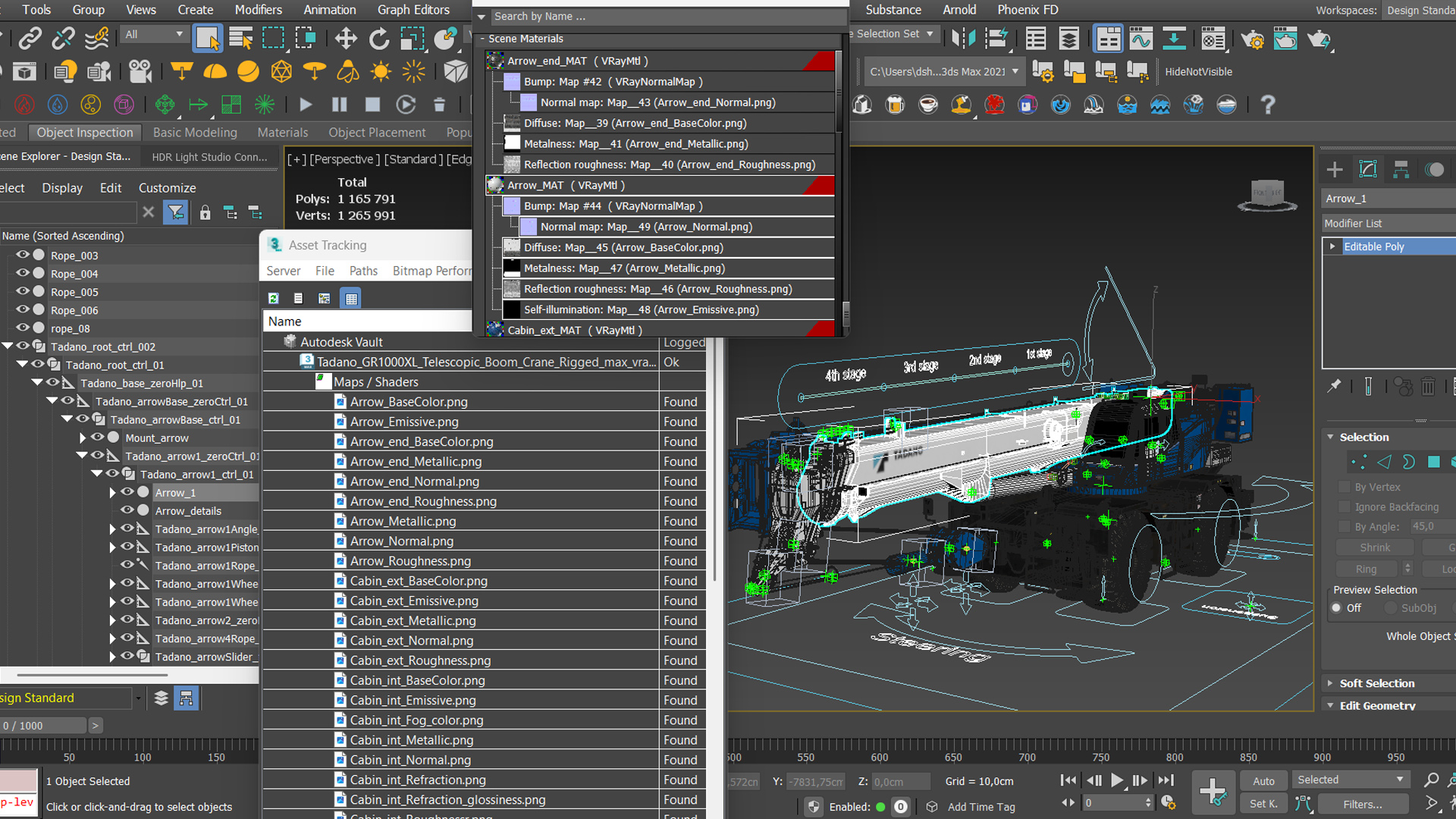The width and height of the screenshot is (1456, 819).
Task: Open the Modifier List dropdown
Action: [1389, 223]
